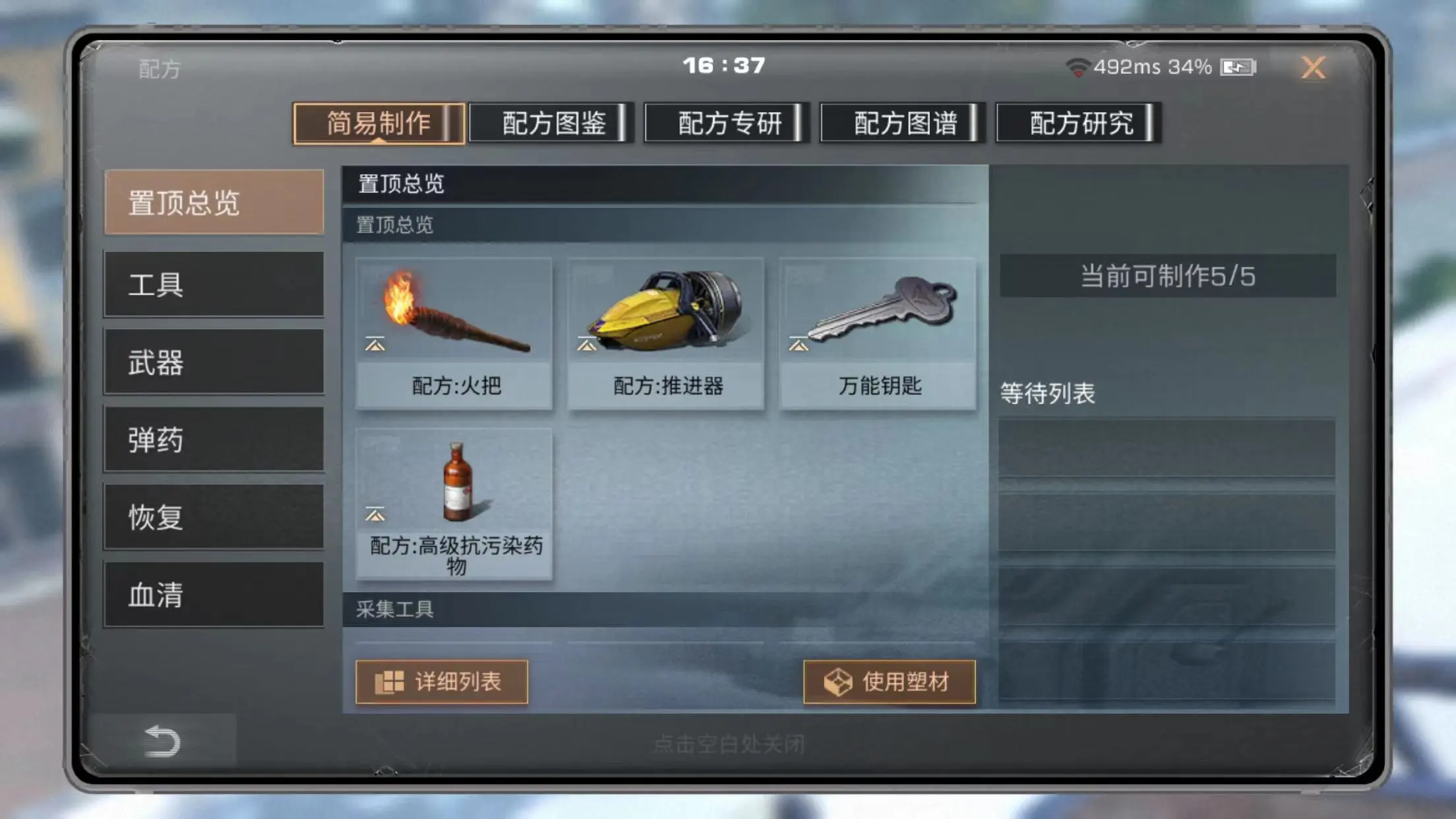
Task: Select the 高级抗污染药物 medicine bottle recipe
Action: coord(454,504)
